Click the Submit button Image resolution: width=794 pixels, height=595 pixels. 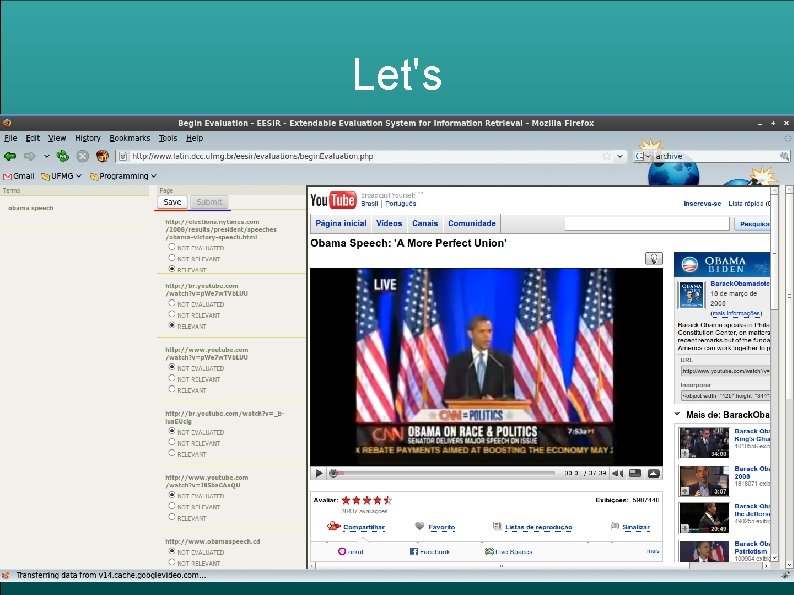pos(210,202)
